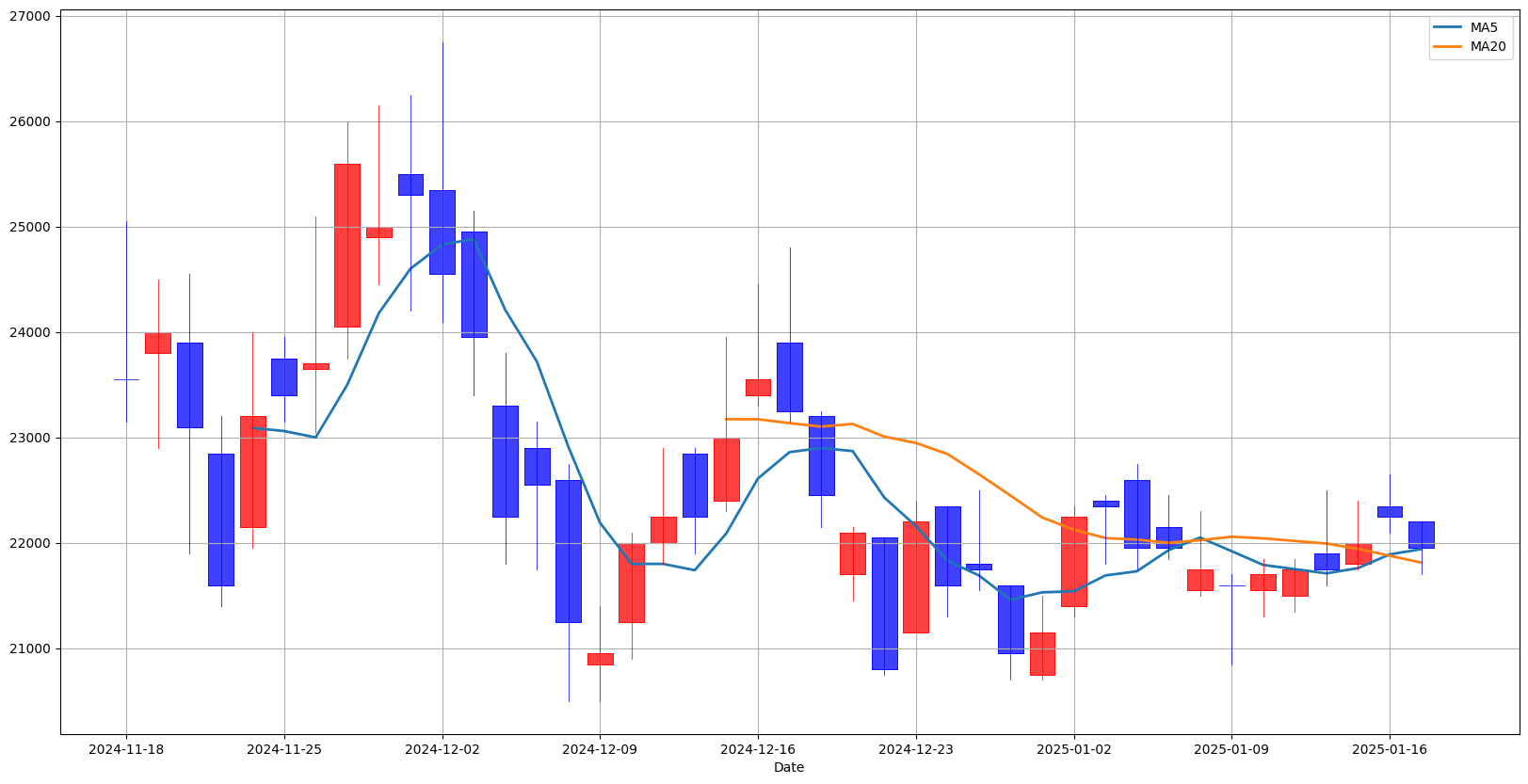The width and height of the screenshot is (1528, 784).
Task: Click the 2024-11-25 x-axis tick label
Action: pyautogui.click(x=284, y=749)
